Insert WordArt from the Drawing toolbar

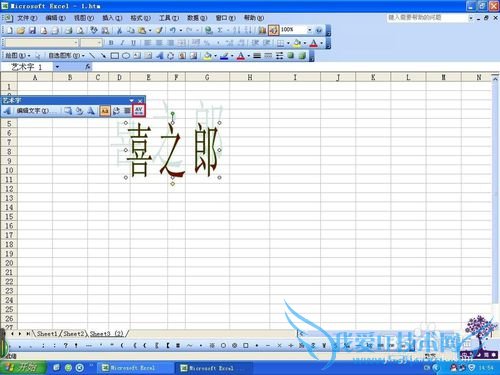pyautogui.click(x=160, y=56)
